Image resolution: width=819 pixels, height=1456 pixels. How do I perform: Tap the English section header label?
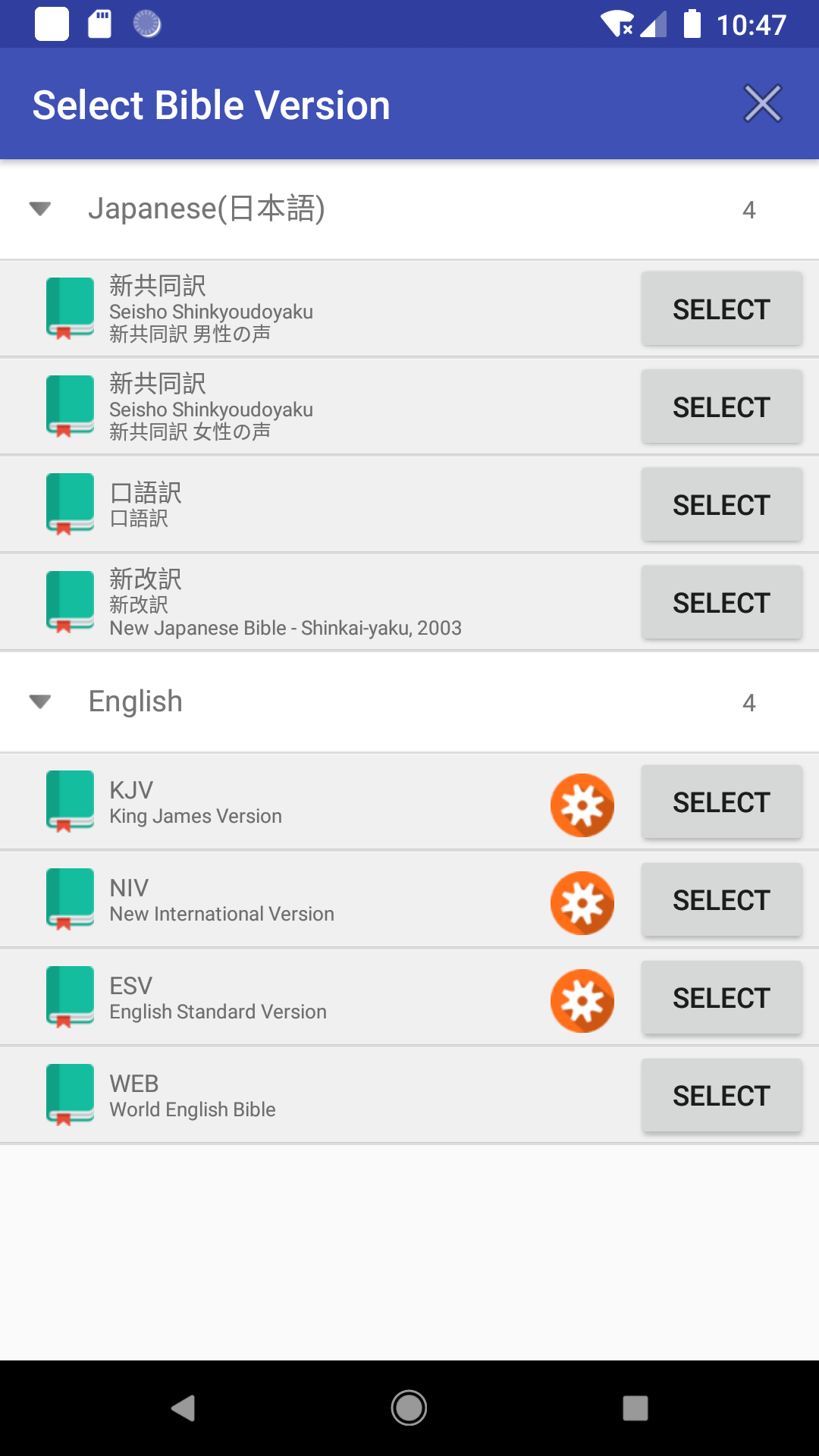point(136,701)
